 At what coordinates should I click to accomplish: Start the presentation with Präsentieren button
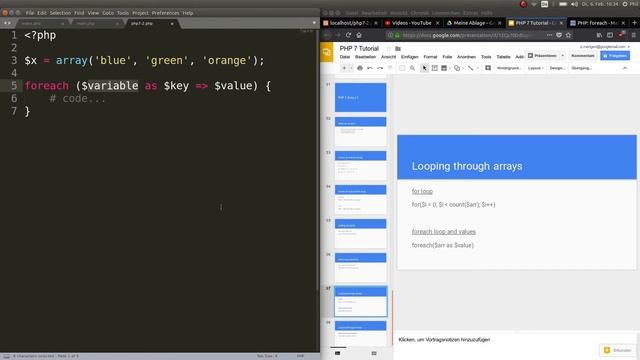(x=542, y=56)
